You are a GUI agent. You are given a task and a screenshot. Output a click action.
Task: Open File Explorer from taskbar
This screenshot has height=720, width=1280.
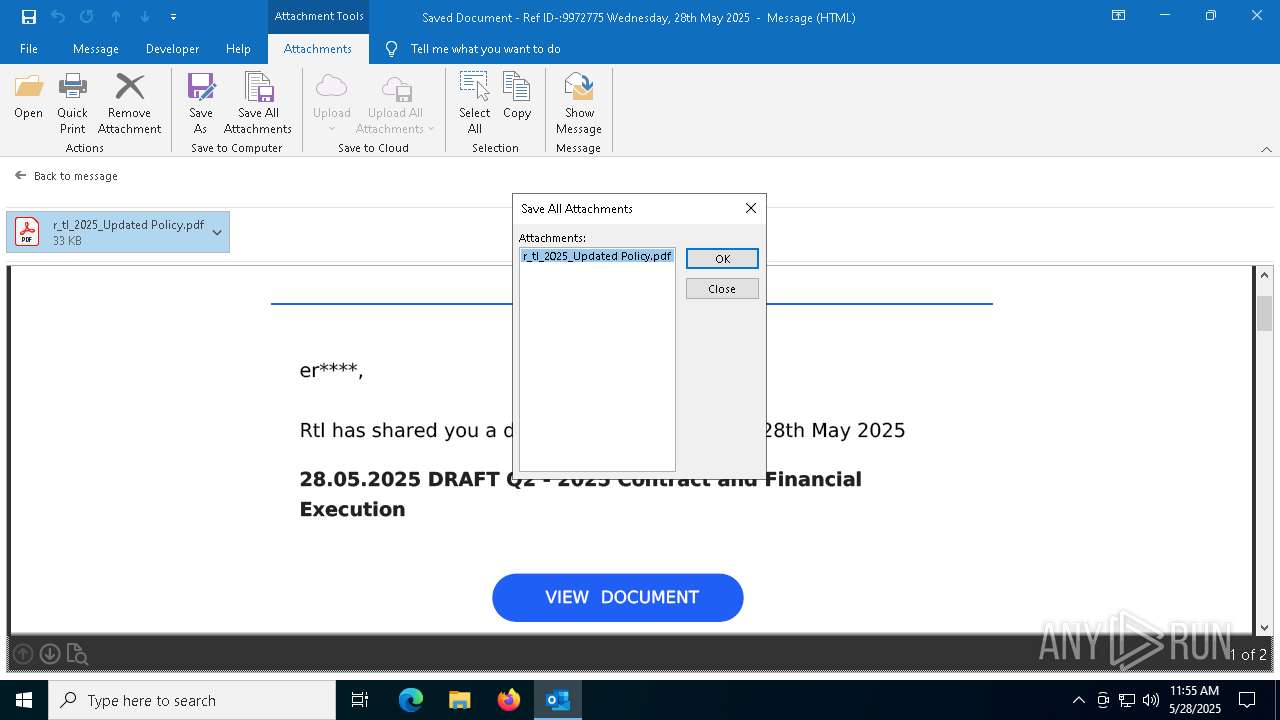[460, 700]
